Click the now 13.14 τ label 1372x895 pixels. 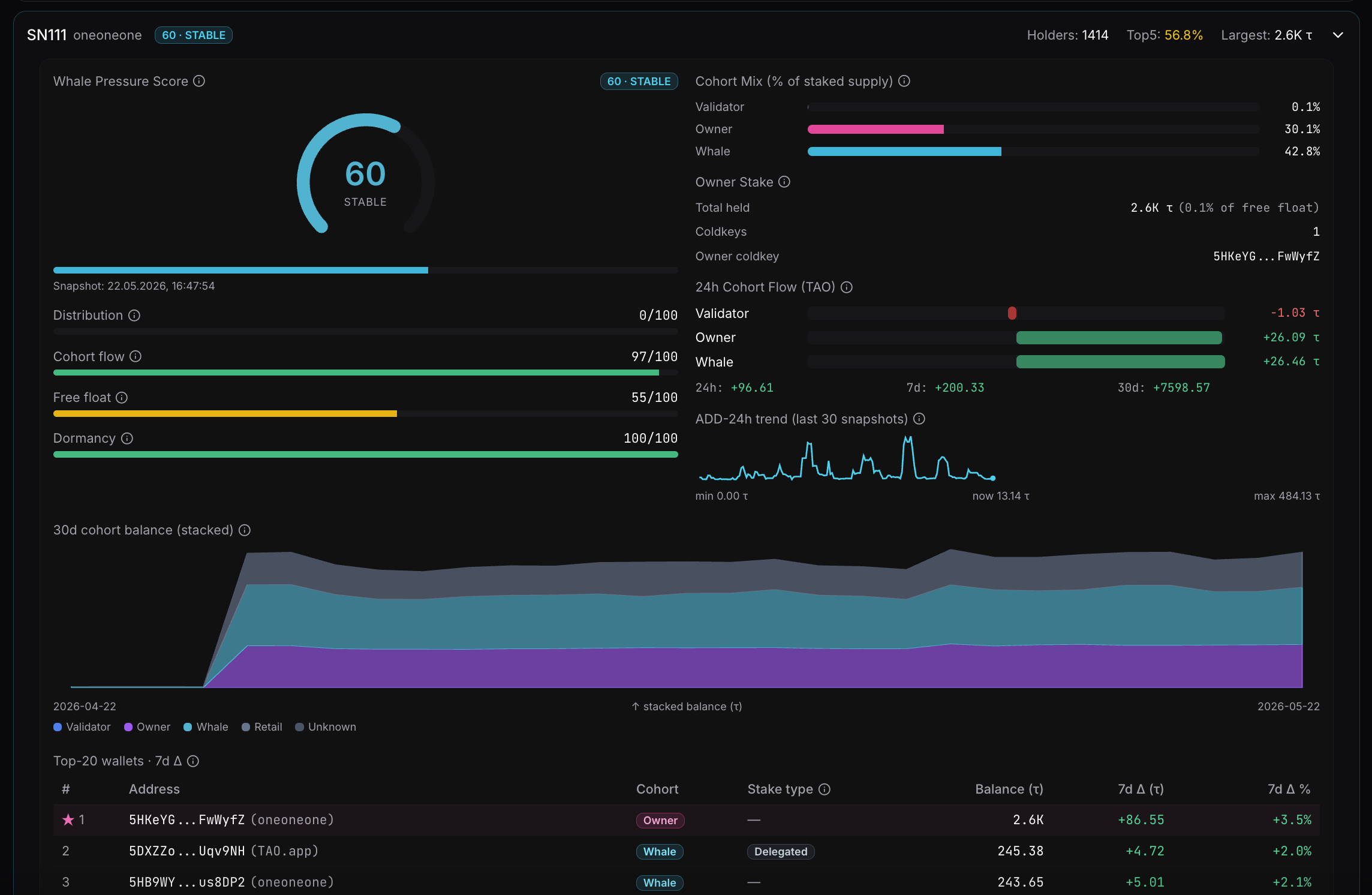(1001, 496)
